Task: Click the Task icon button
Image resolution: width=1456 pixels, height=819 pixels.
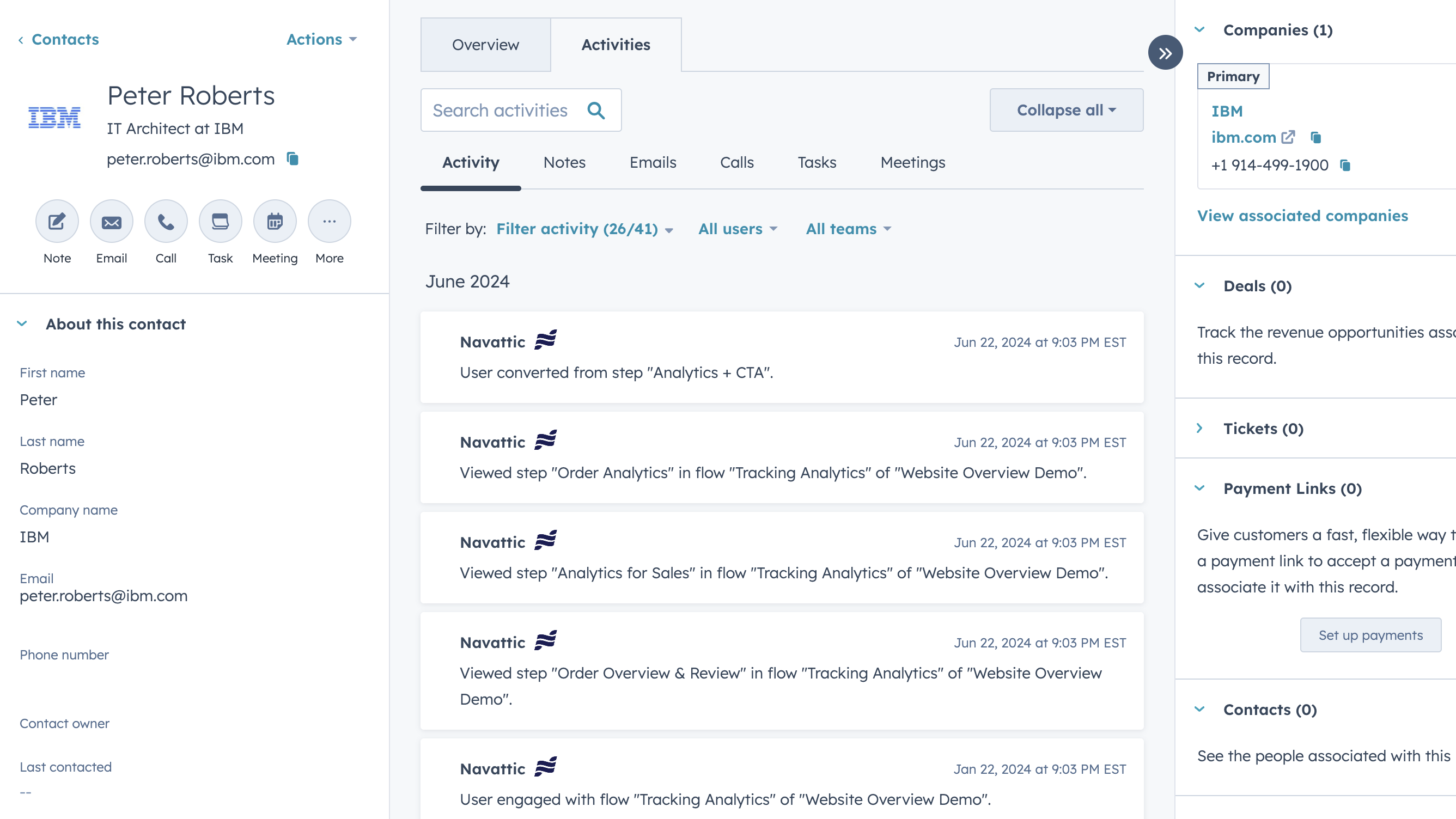Action: click(220, 222)
